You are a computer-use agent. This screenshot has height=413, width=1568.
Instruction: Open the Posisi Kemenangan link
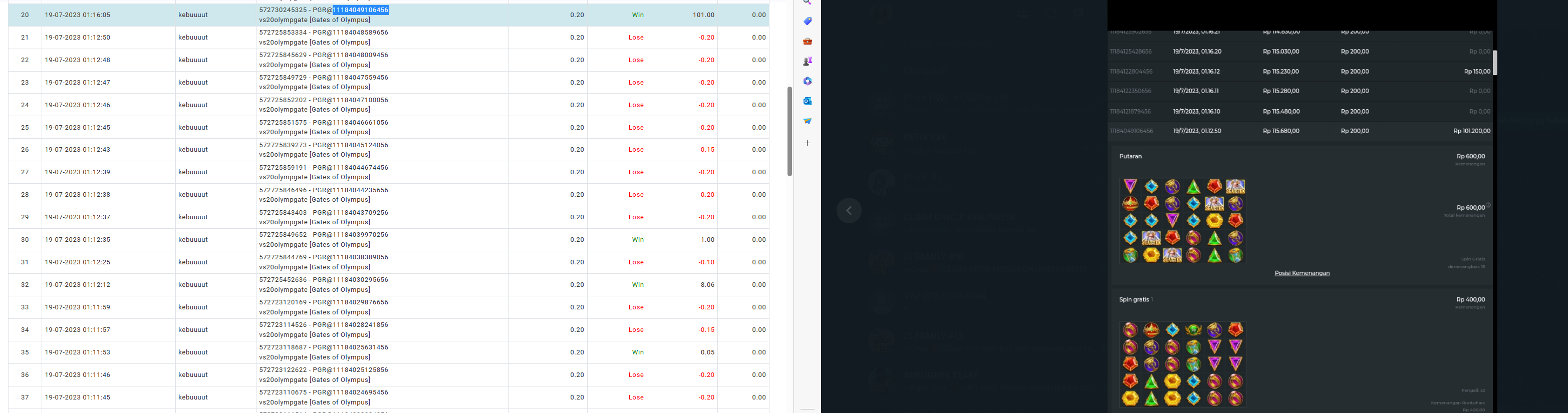click(1302, 273)
